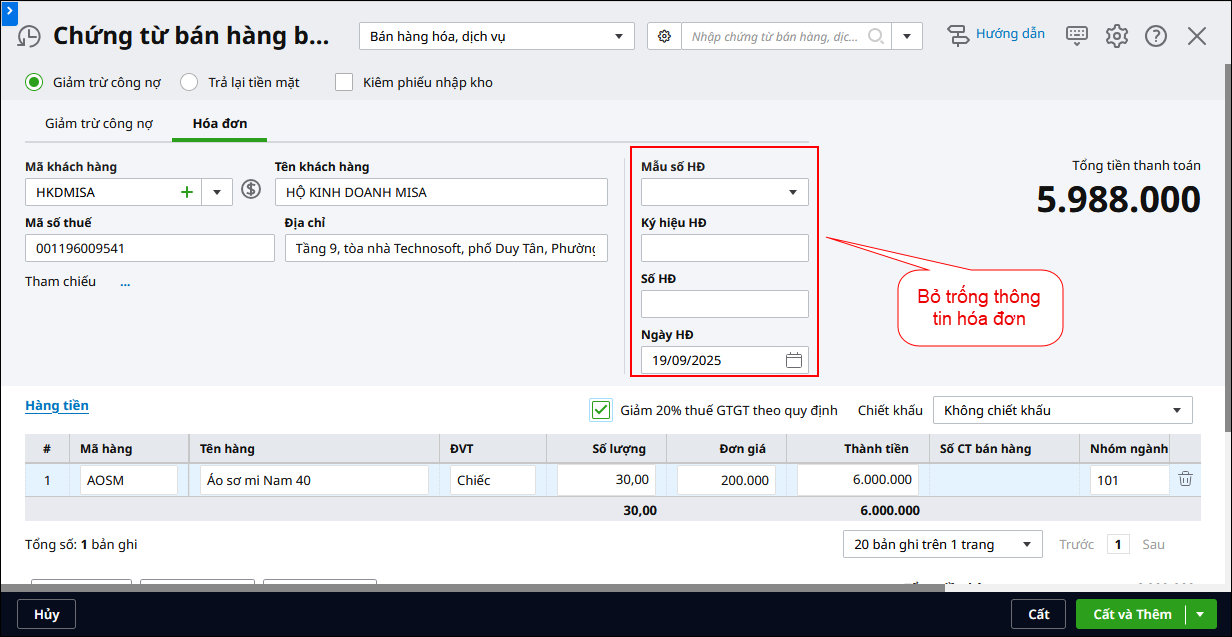Screen dimensions: 1232x637
Task: Open the Chiết khấu dropdown
Action: pos(1062,410)
